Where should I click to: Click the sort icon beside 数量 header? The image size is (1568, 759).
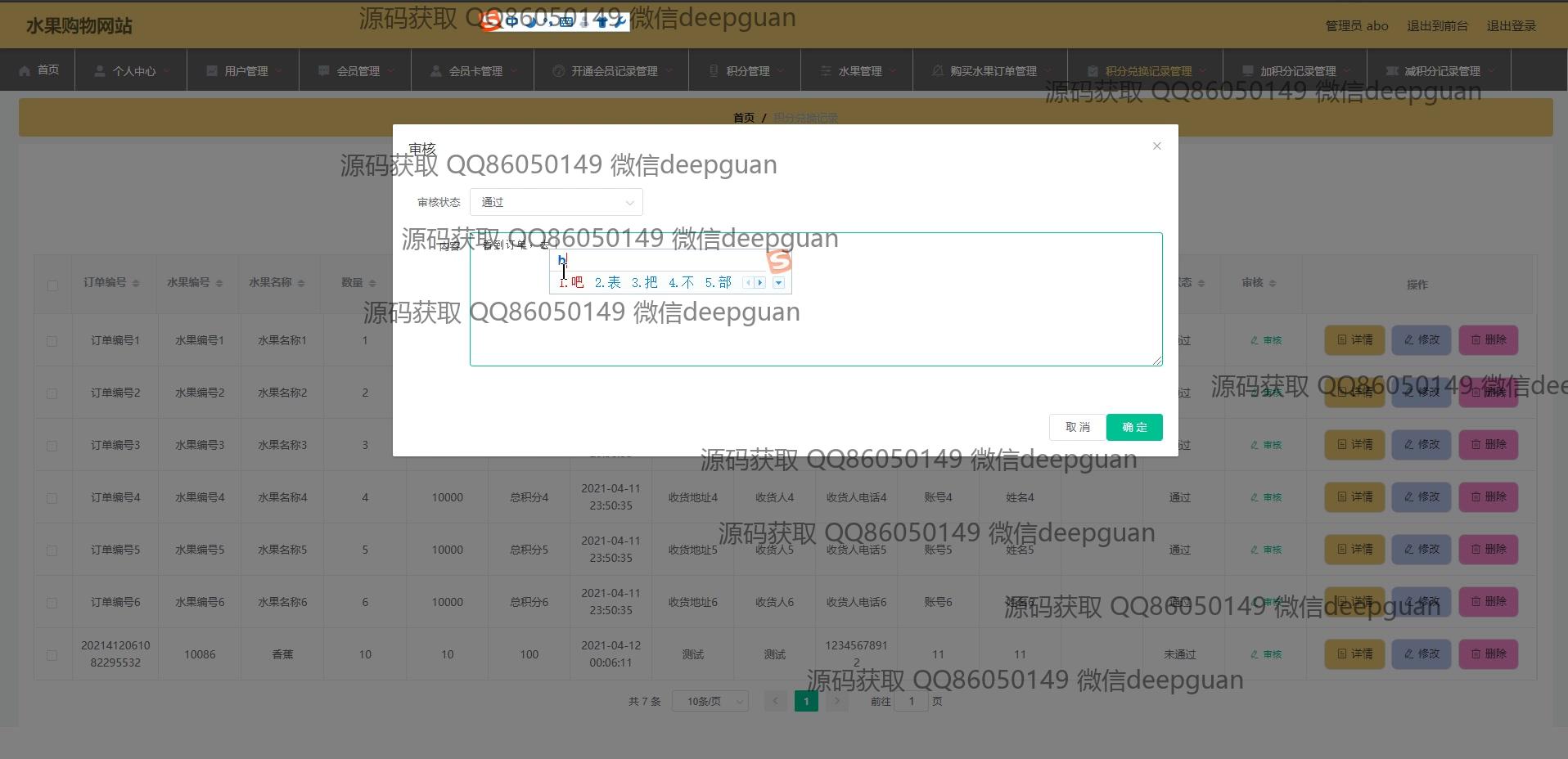pos(372,283)
